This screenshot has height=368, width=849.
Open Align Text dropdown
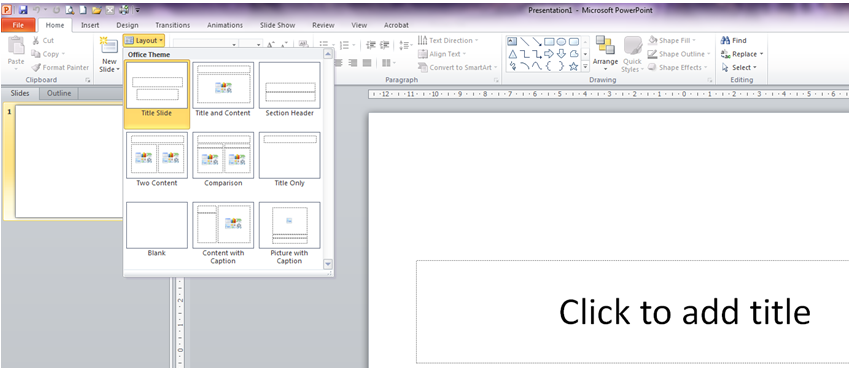pyautogui.click(x=442, y=54)
